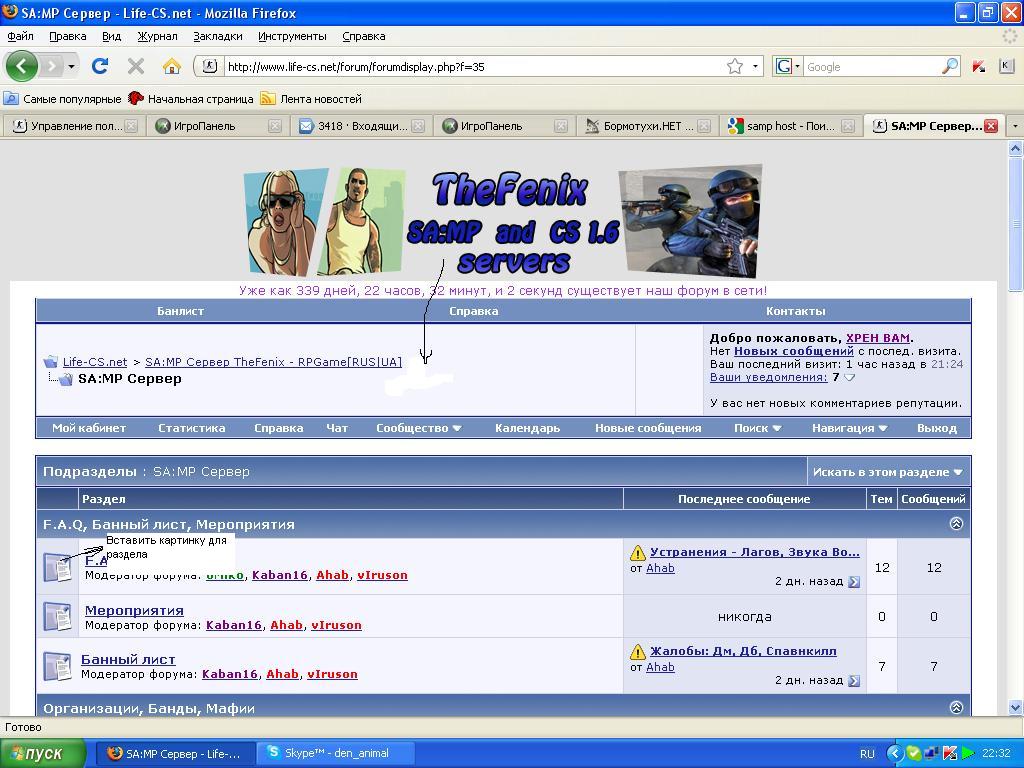Image resolution: width=1024 pixels, height=768 pixels.
Task: Open Искать в этом разделе dropdown
Action: click(x=888, y=472)
